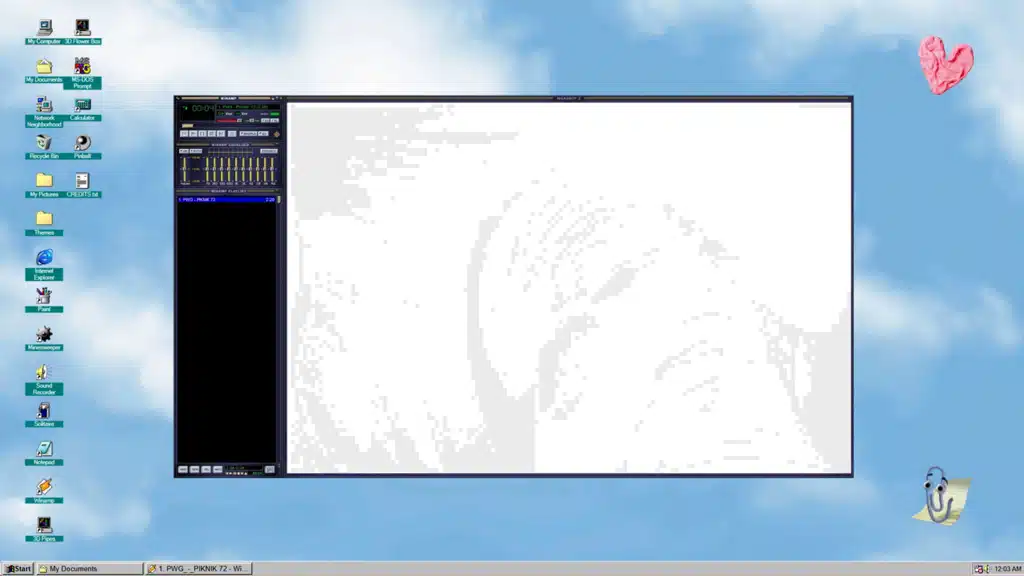Open the equalizer Presets dropdown
1024x576 pixels.
(x=268, y=151)
